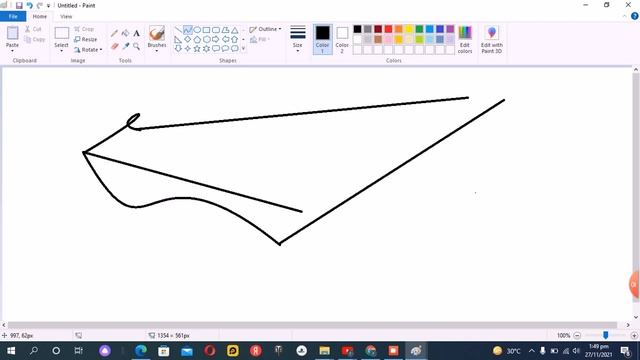Image resolution: width=640 pixels, height=360 pixels.
Task: Choose the Six-point star shape
Action: [x=206, y=49]
